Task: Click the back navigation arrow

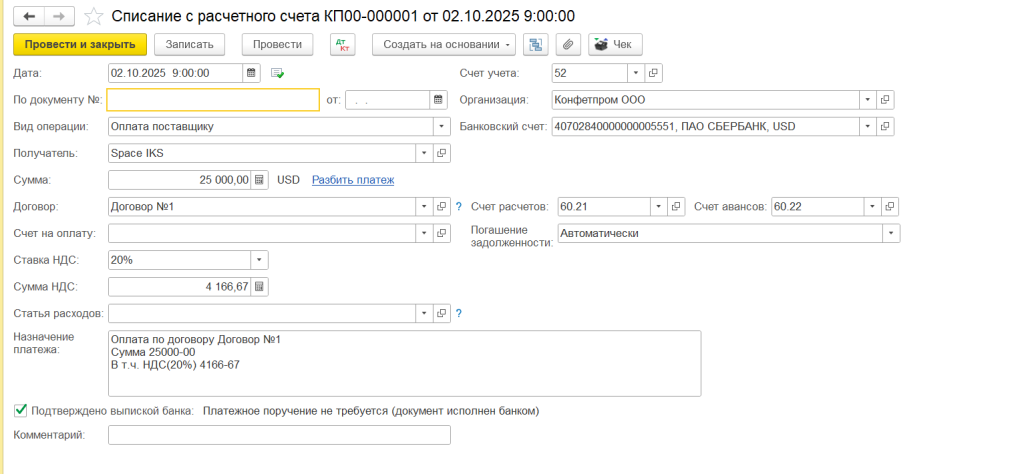Action: [29, 16]
